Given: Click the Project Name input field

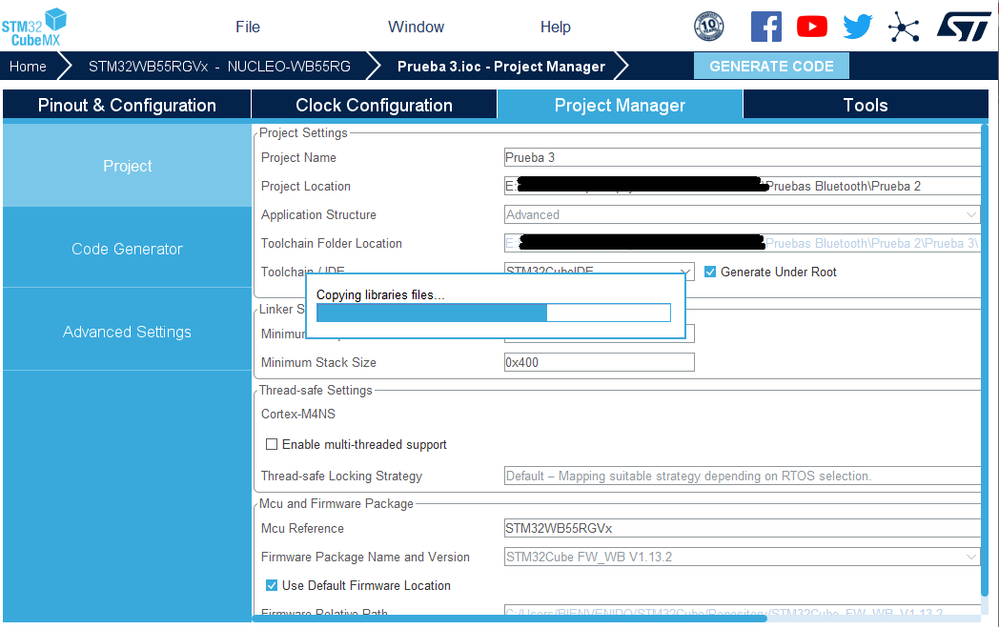Looking at the screenshot, I should [x=742, y=157].
